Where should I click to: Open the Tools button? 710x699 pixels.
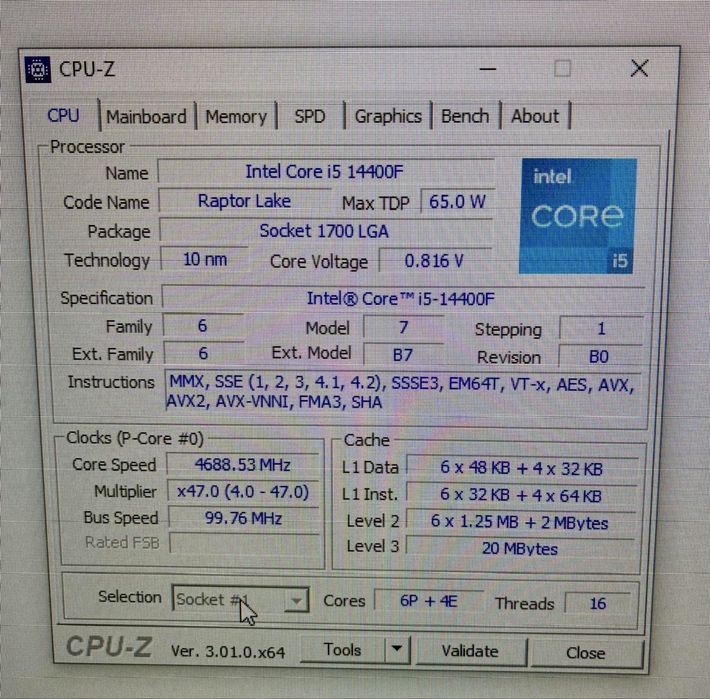pos(342,650)
